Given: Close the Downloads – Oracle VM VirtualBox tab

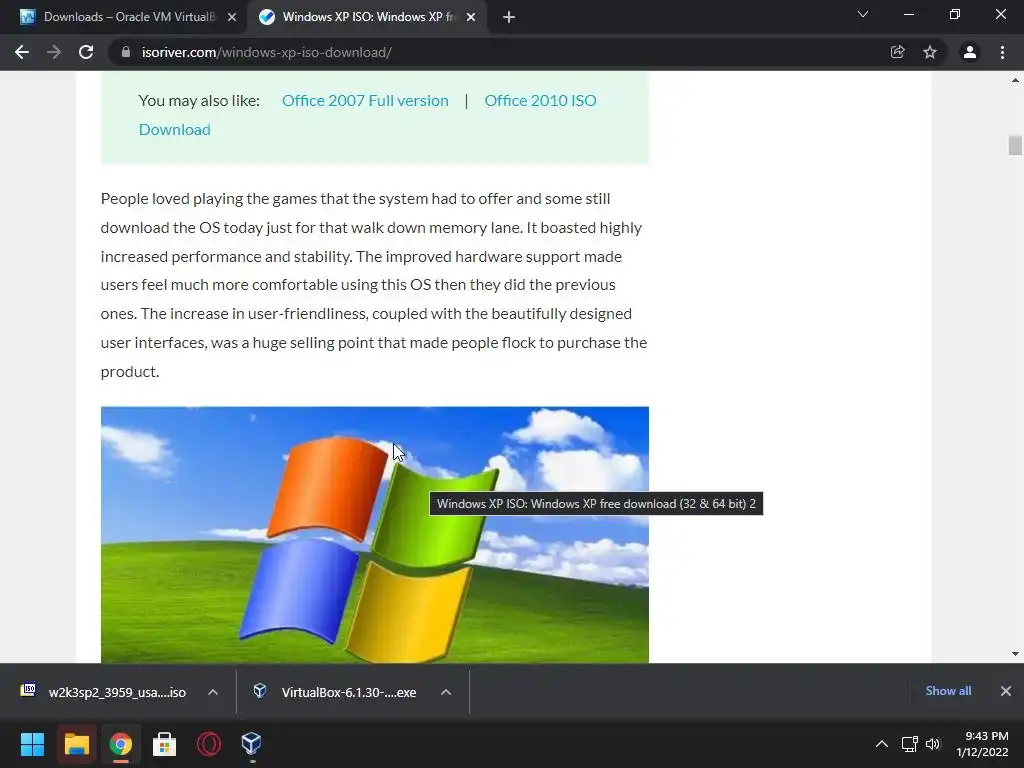Looking at the screenshot, I should tap(232, 18).
